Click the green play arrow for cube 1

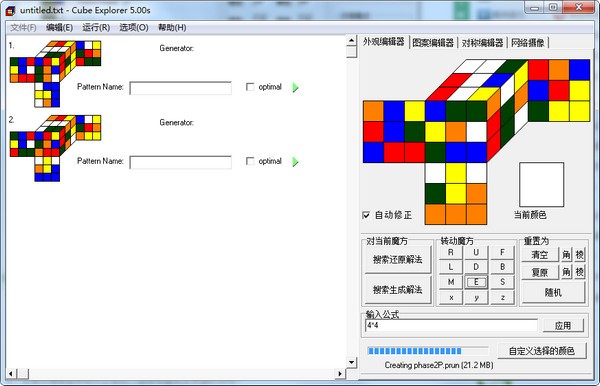295,87
